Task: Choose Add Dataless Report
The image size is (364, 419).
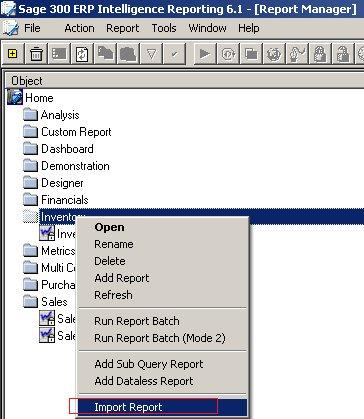Action: 163,381
